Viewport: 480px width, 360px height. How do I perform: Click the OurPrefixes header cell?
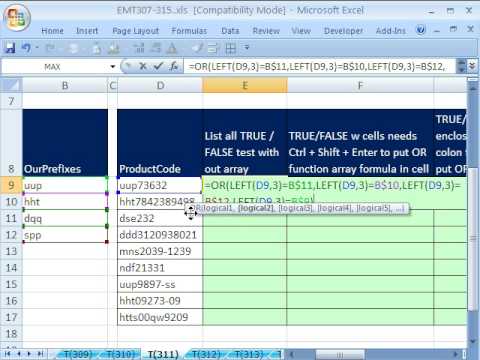65,143
